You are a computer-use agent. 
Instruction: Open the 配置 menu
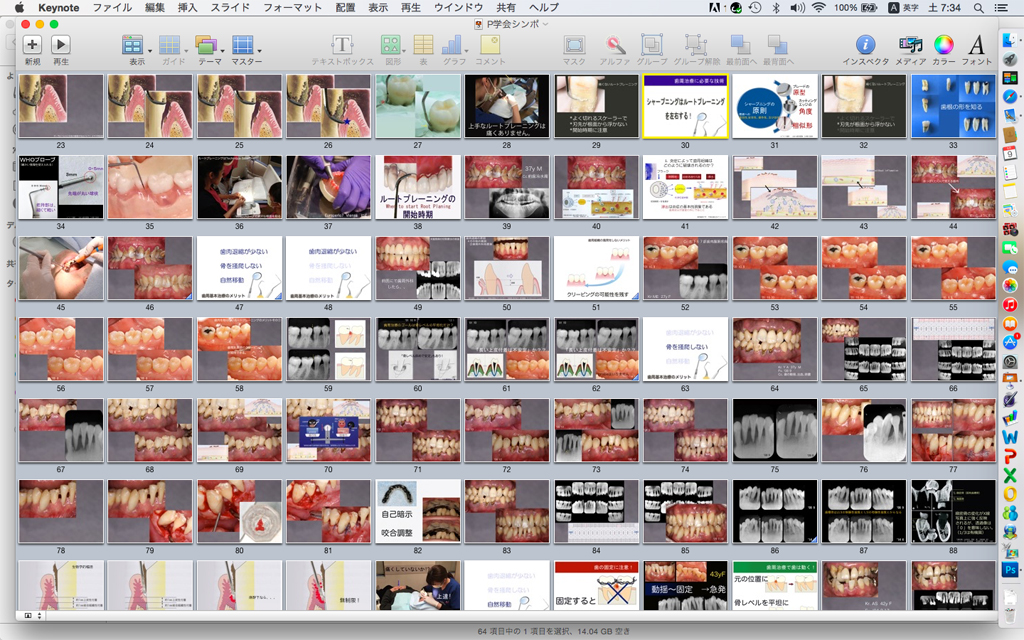coord(345,8)
